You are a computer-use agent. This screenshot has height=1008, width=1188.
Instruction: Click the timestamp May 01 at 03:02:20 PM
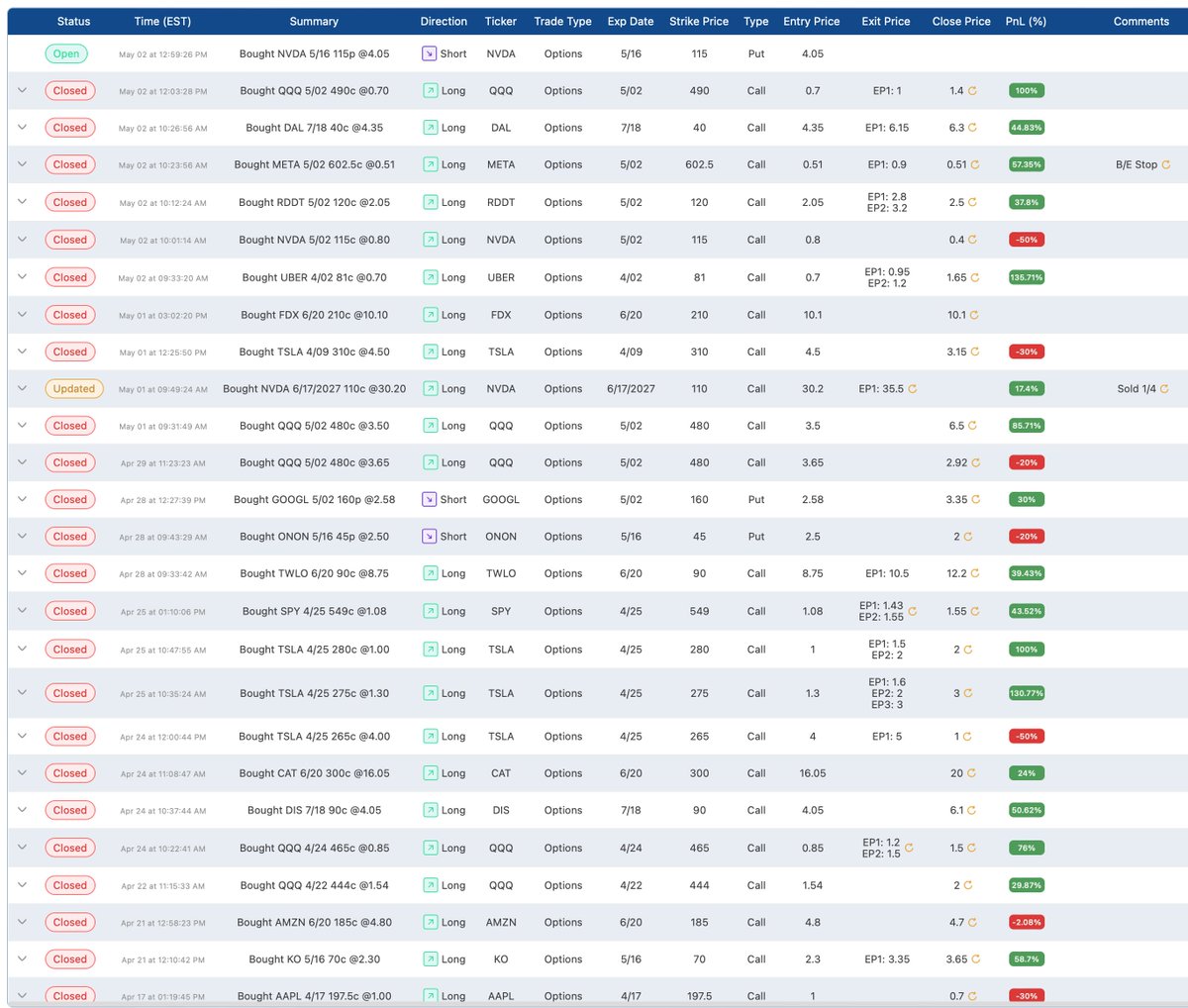tap(162, 316)
